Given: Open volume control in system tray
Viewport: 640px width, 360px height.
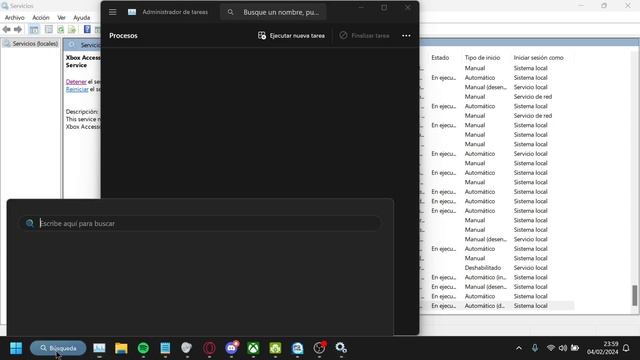Looking at the screenshot, I should tap(563, 348).
